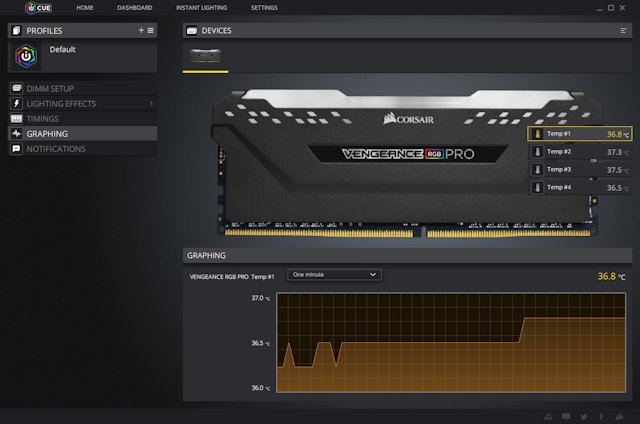Click the DIMM Setup memory icon
Image resolution: width=640 pixels, height=424 pixels.
pos(16,88)
